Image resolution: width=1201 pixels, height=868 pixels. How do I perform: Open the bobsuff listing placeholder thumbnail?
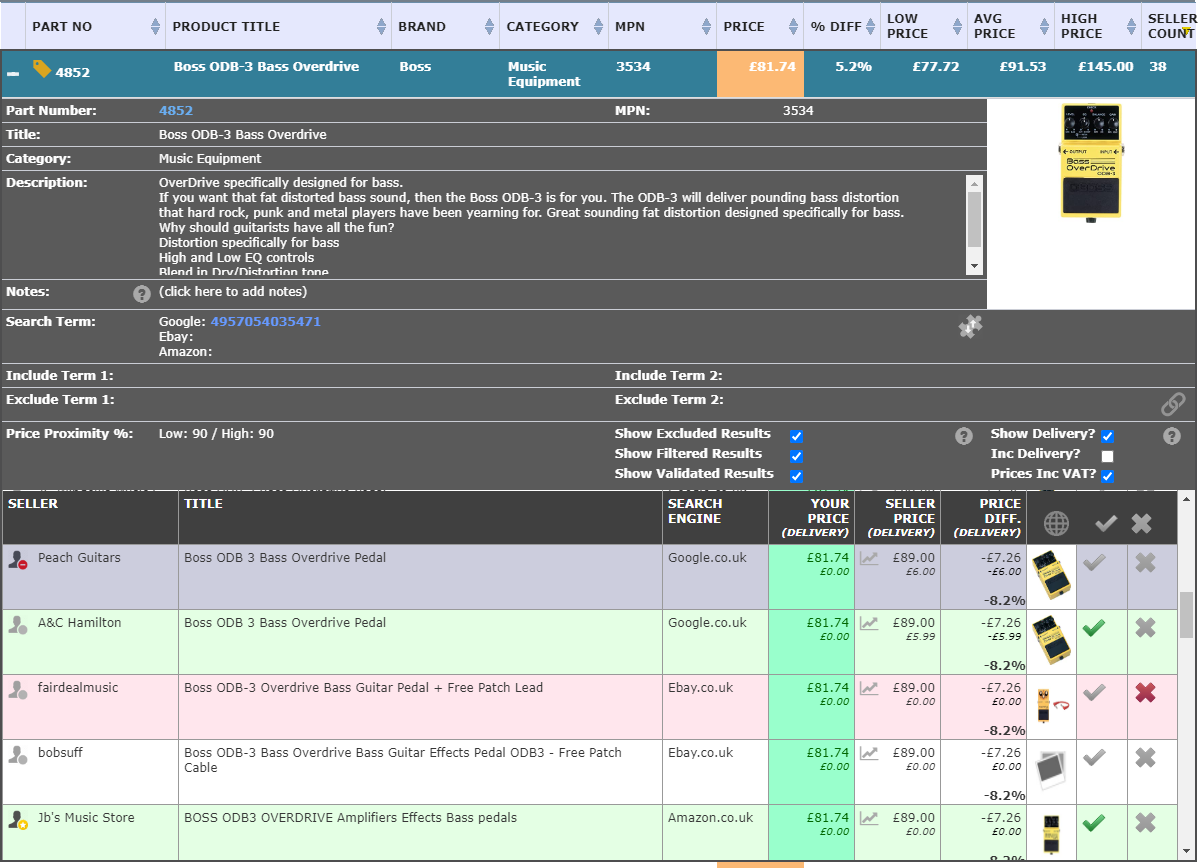[x=1051, y=768]
